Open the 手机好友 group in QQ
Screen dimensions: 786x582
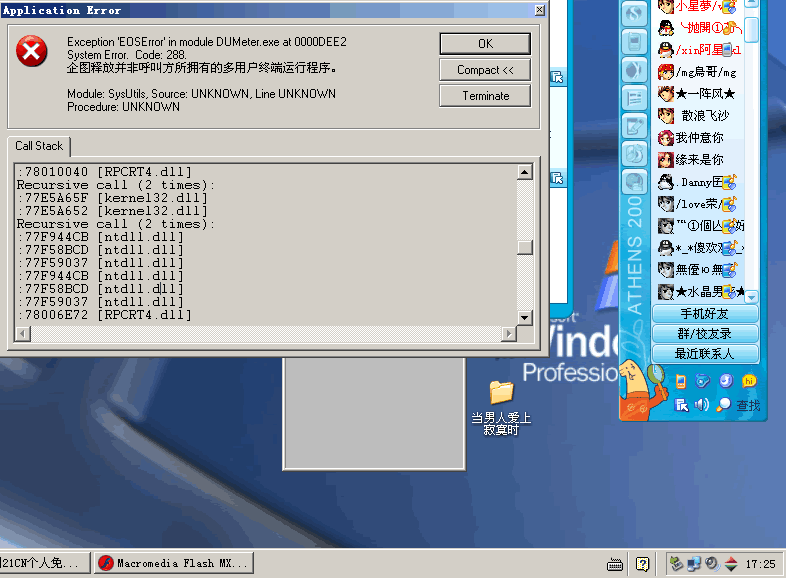pos(705,314)
